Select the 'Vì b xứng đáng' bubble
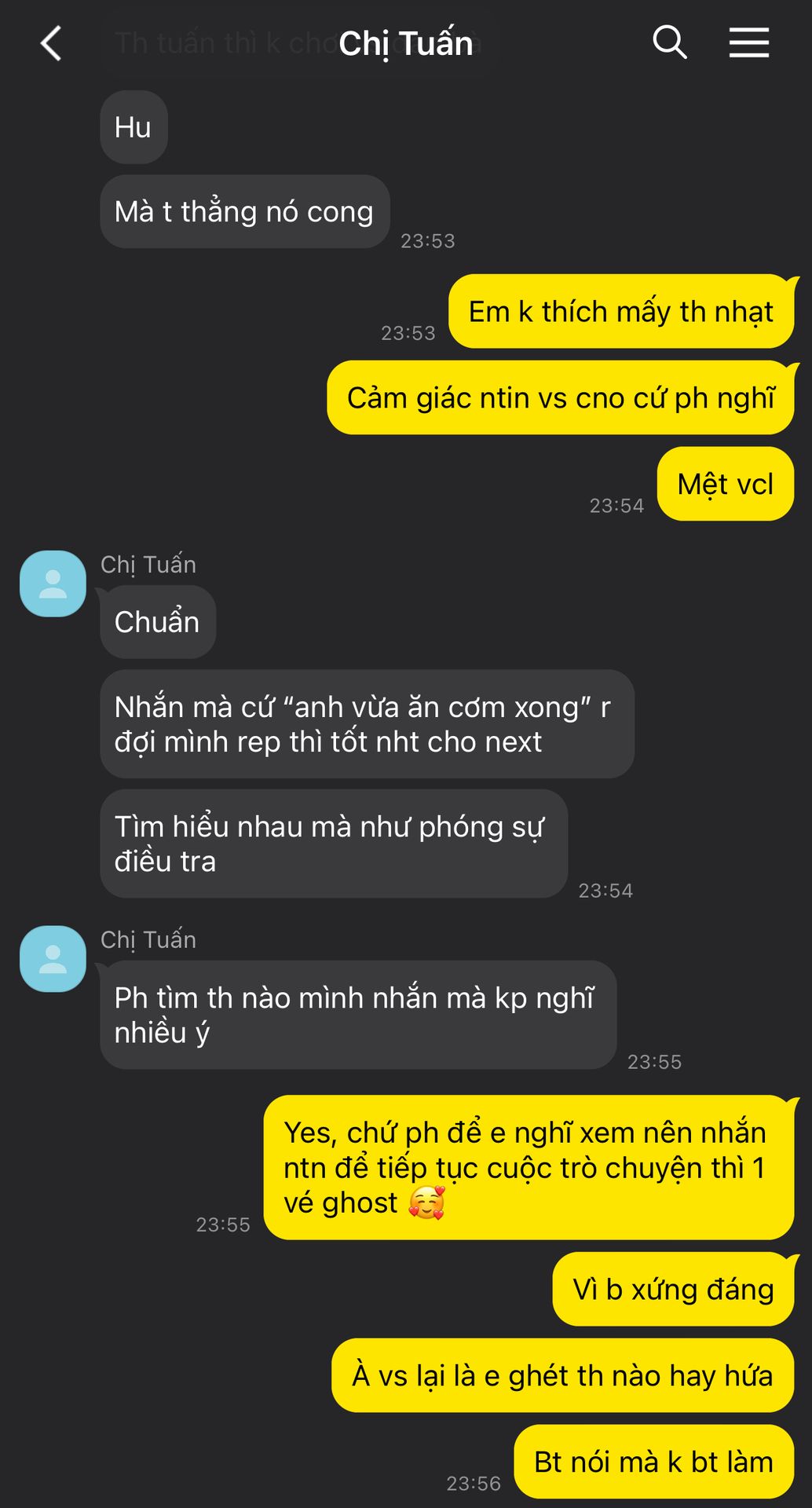The width and height of the screenshot is (812, 1508). tap(674, 1290)
